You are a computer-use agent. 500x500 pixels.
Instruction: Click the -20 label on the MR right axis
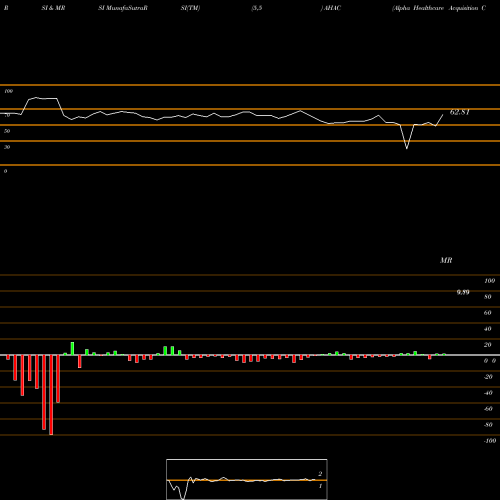pyautogui.click(x=488, y=377)
